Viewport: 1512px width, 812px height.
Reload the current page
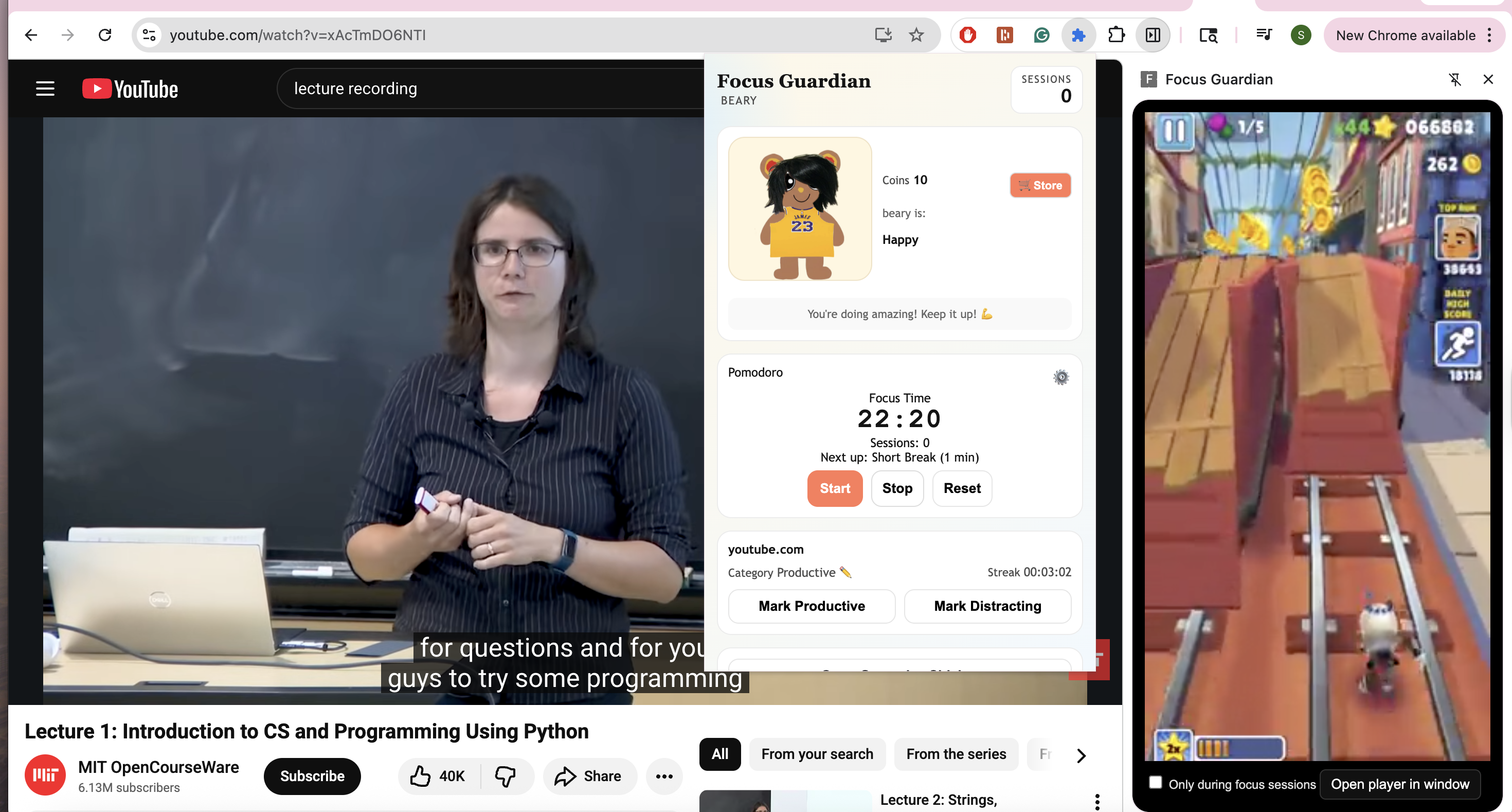tap(105, 35)
